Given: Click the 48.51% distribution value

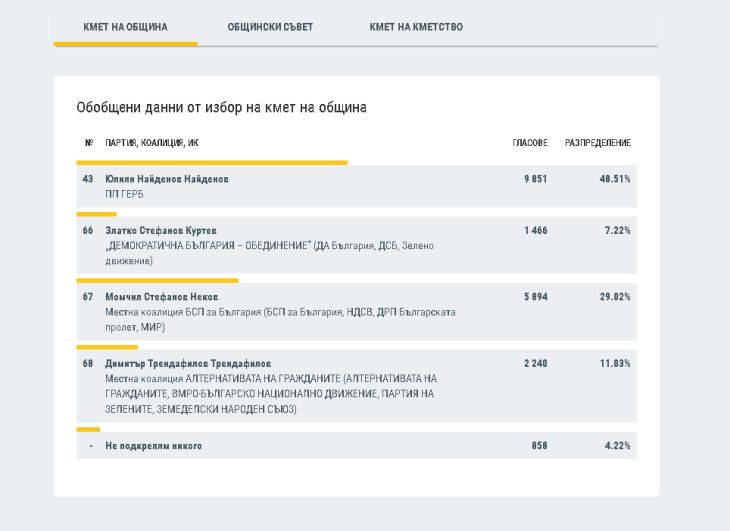Looking at the screenshot, I should (615, 179).
